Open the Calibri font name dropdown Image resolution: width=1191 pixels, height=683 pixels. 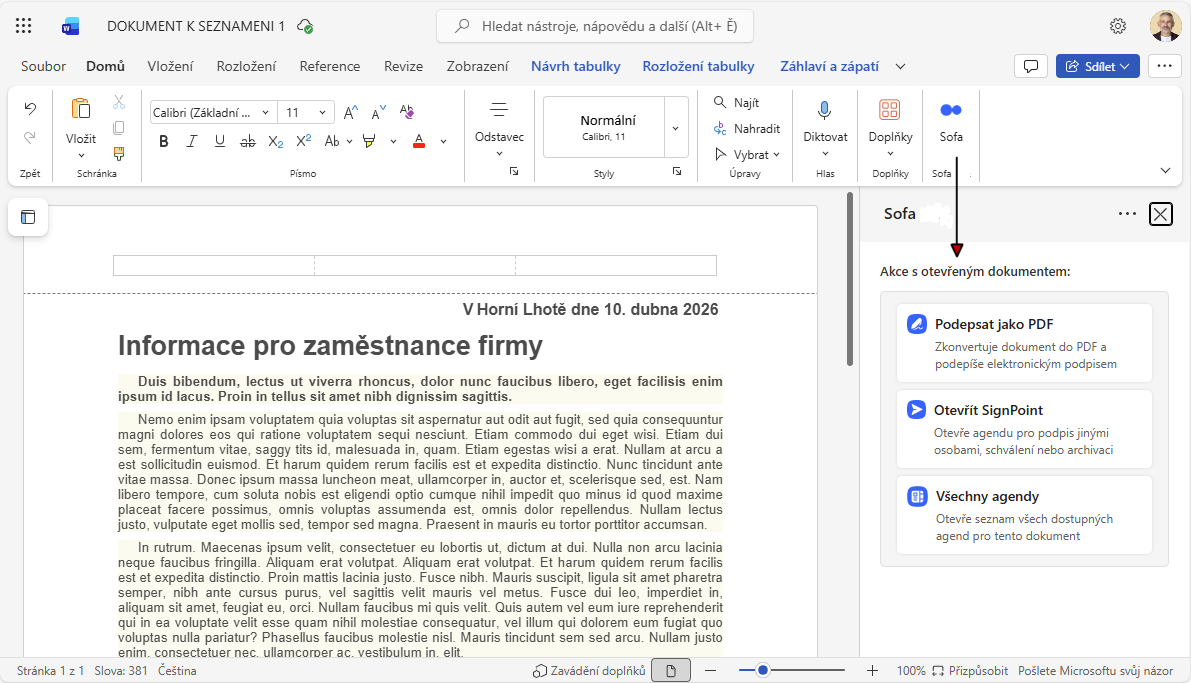pyautogui.click(x=213, y=112)
